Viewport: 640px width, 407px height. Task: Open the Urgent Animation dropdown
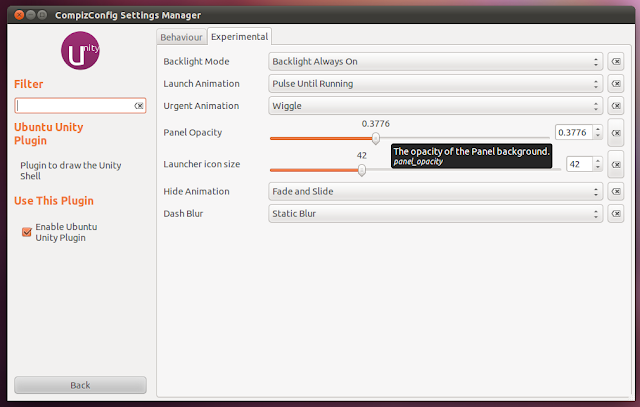(435, 106)
